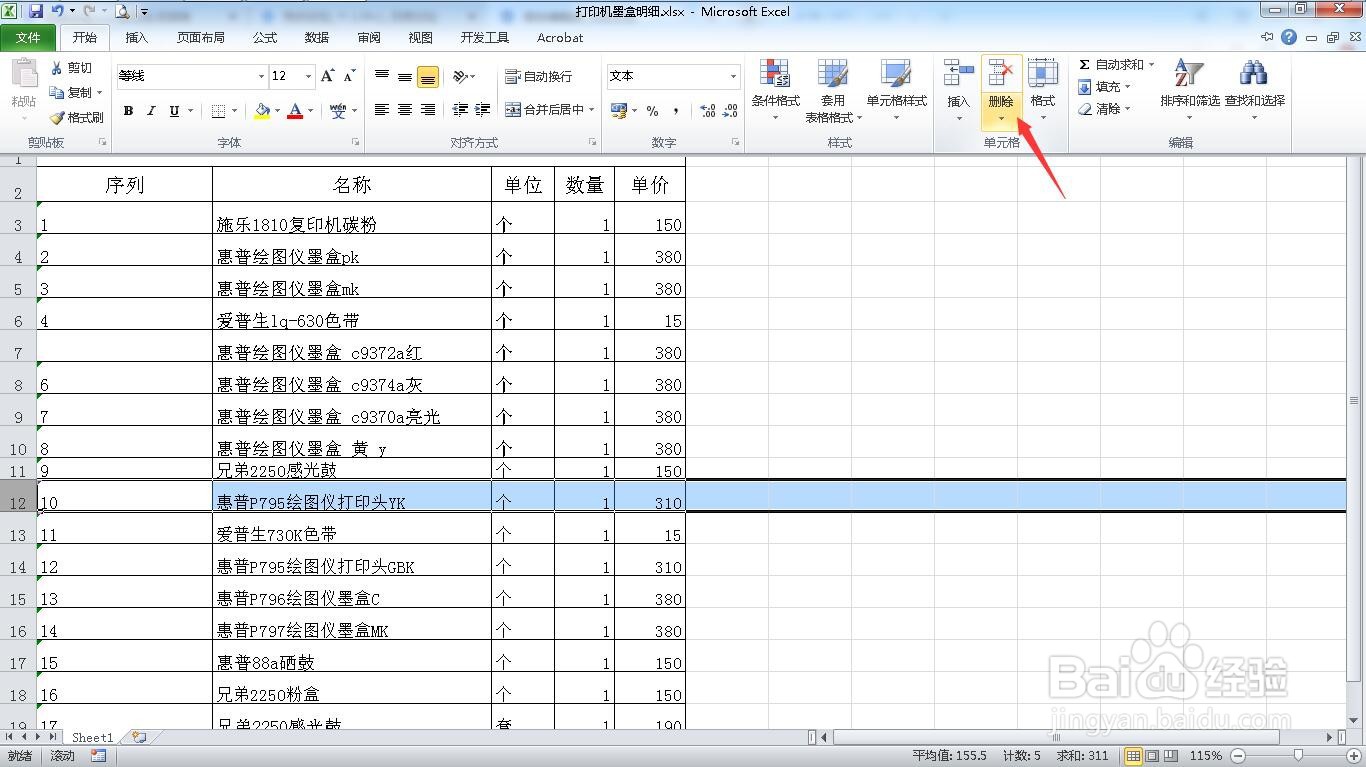
Task: Toggle Italic formatting
Action: coord(151,111)
